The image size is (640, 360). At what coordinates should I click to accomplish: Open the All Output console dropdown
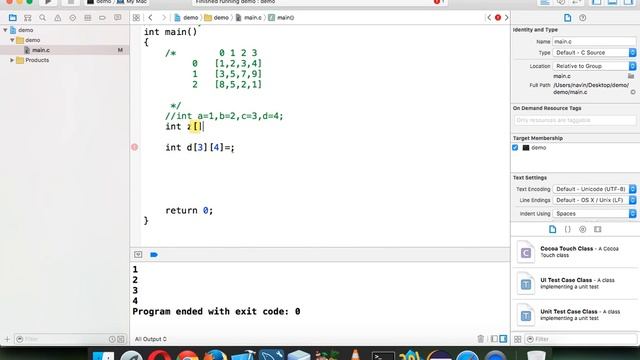[151, 339]
